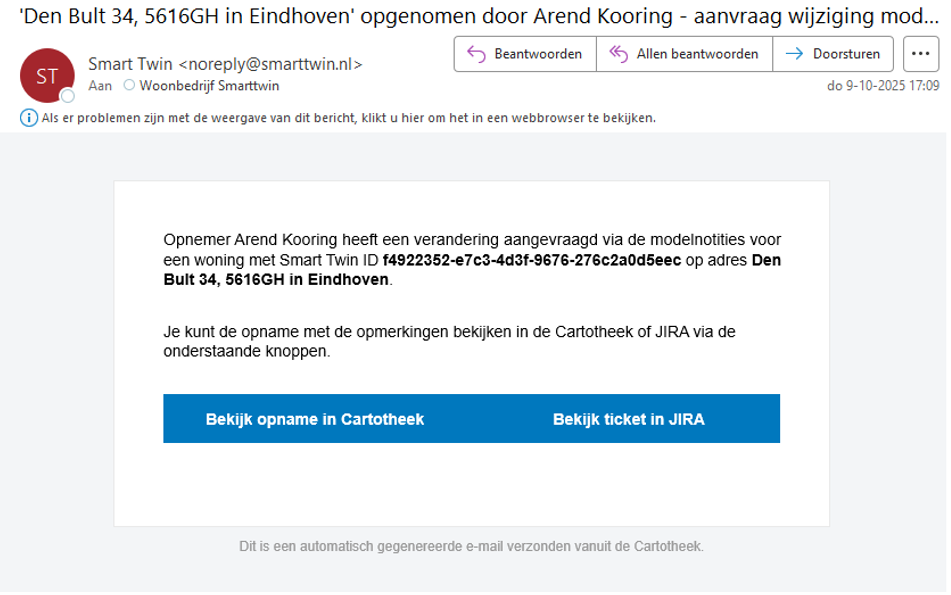This screenshot has height=595, width=951.
Task: Click the red ST sender avatar
Action: (47, 75)
